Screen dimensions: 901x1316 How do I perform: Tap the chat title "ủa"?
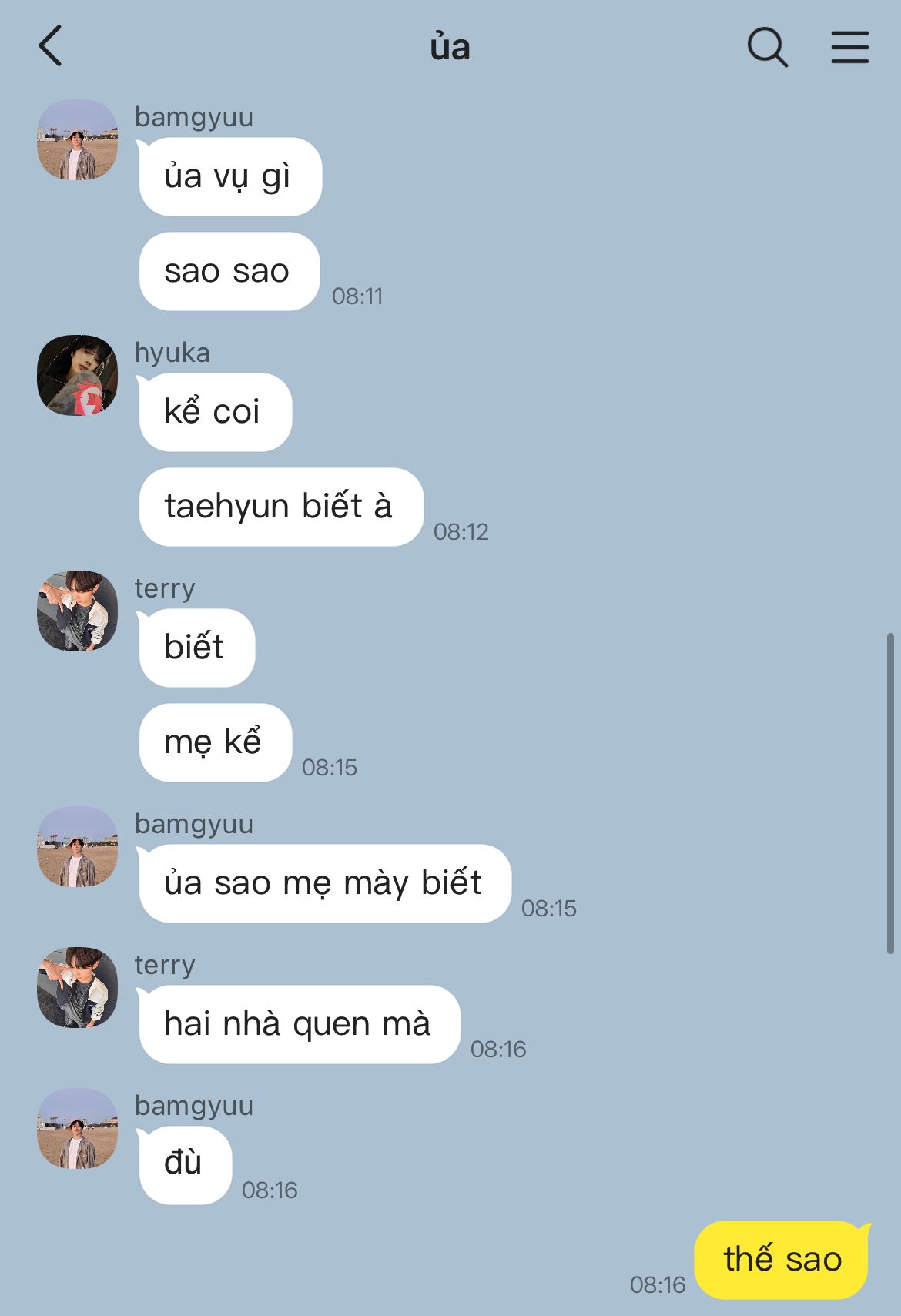[x=450, y=47]
